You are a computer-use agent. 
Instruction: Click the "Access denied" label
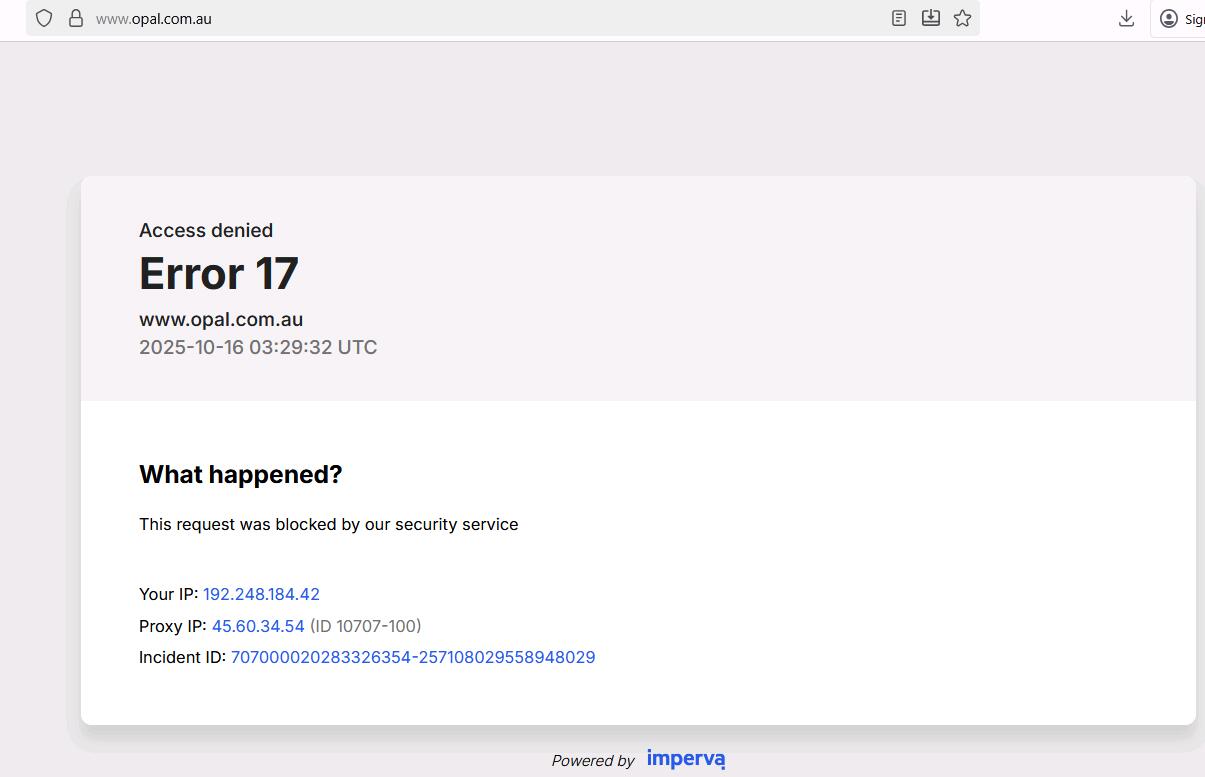pyautogui.click(x=206, y=230)
